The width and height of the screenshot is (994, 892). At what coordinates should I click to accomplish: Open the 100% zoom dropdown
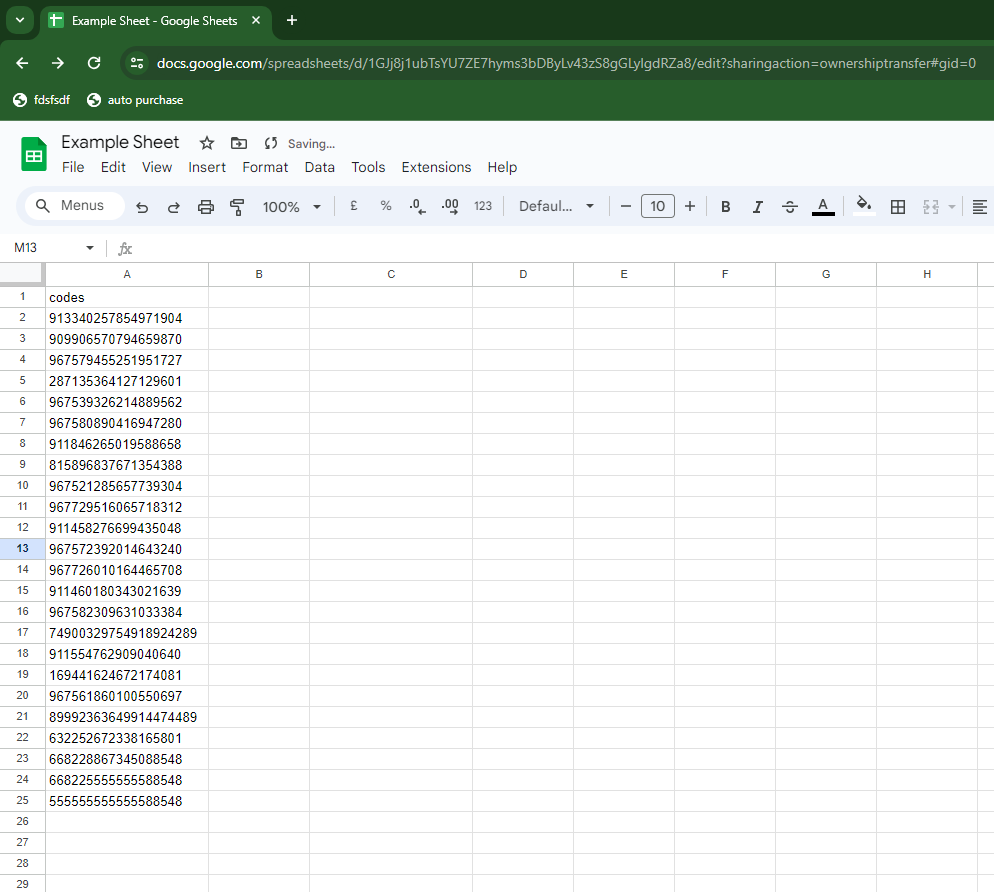[291, 207]
